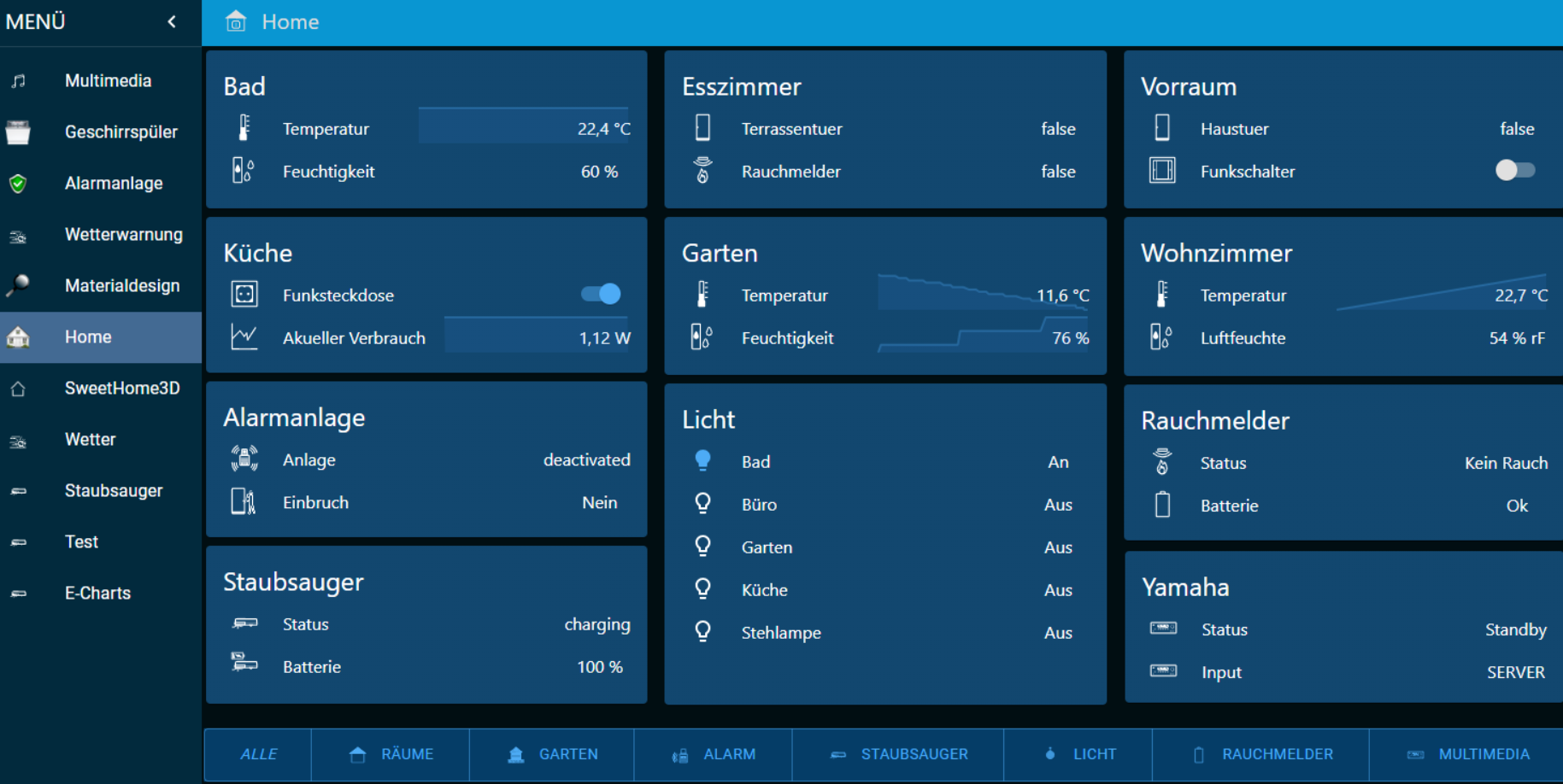Select the ALLE tab
The image size is (1563, 784).
[258, 754]
